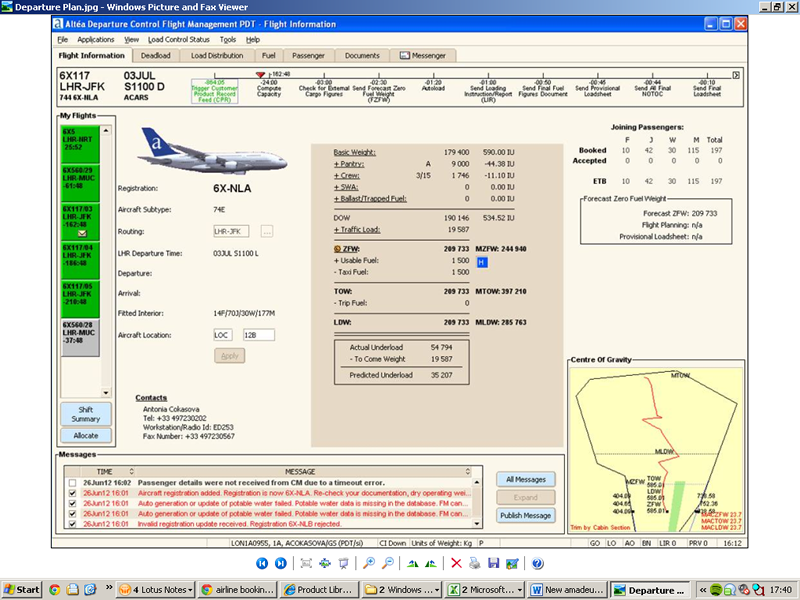This screenshot has height=600, width=800.
Task: Click the next image arrow in viewer toolbar
Action: [x=281, y=563]
